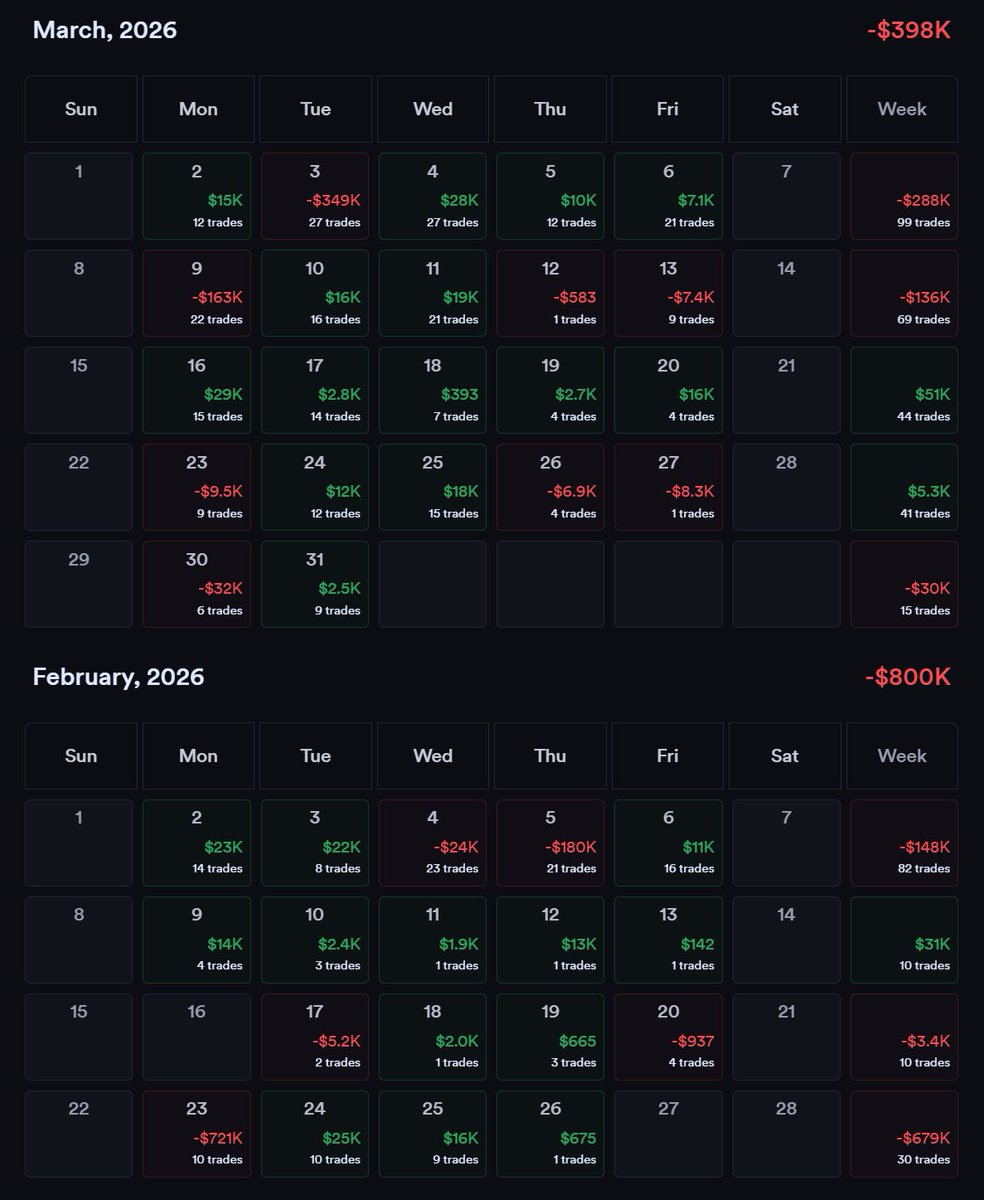Open March 17 cell with $2.8K

click(315, 390)
